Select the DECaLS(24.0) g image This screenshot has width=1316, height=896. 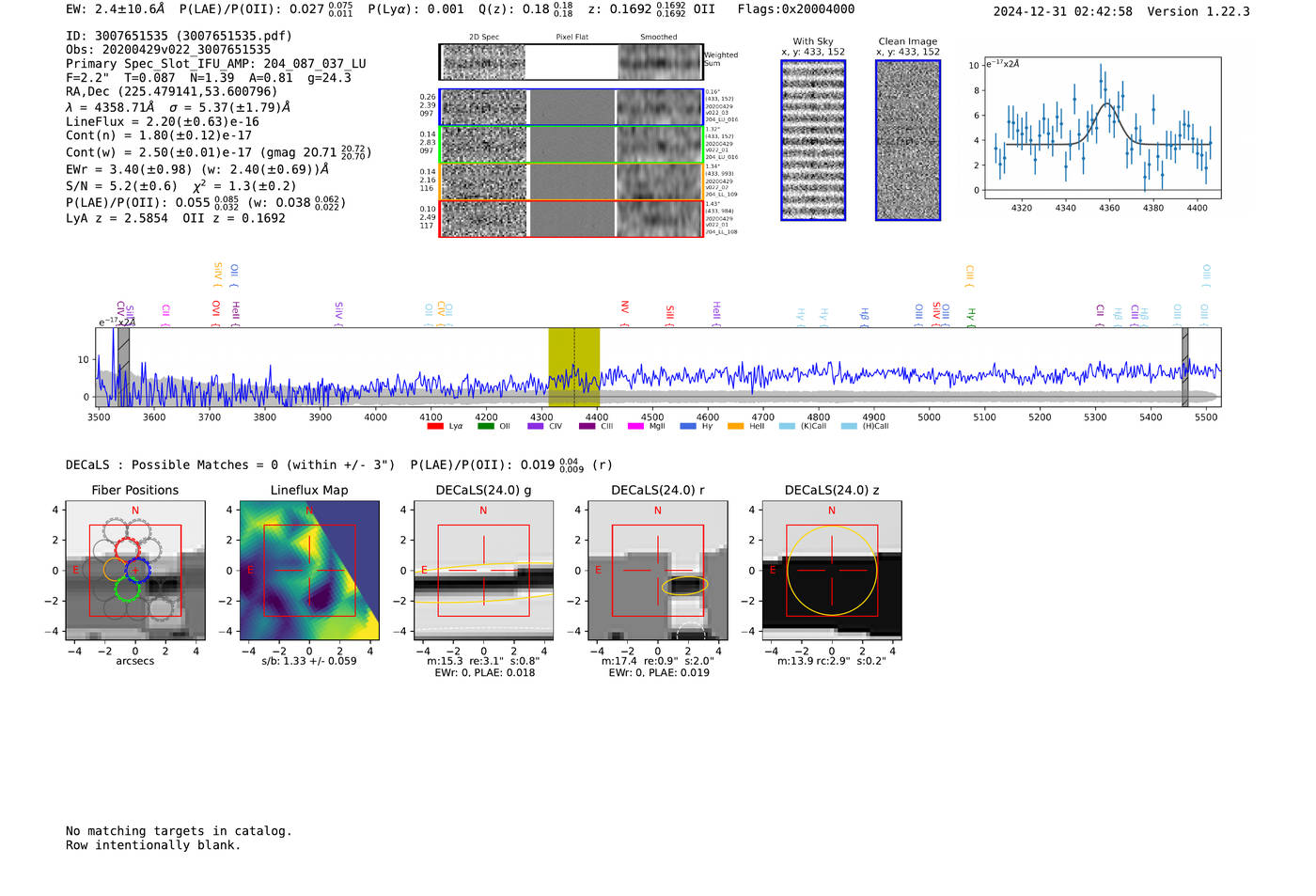coord(483,571)
